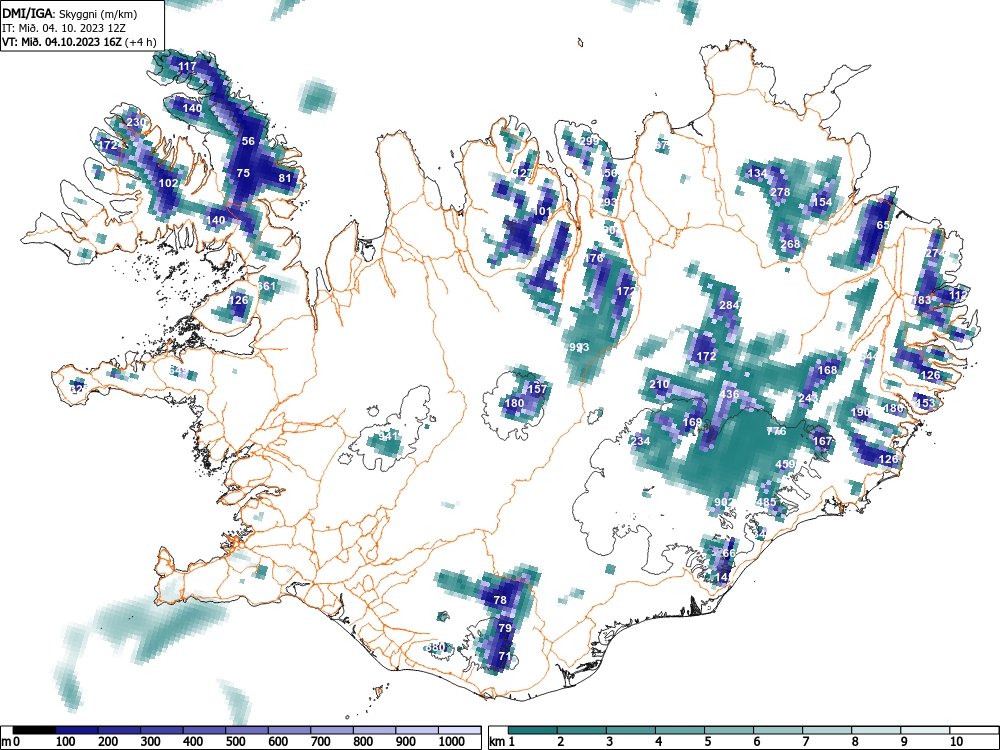Select the 1 km dark teal legend swatch
The height and width of the screenshot is (750, 1000).
click(x=533, y=730)
